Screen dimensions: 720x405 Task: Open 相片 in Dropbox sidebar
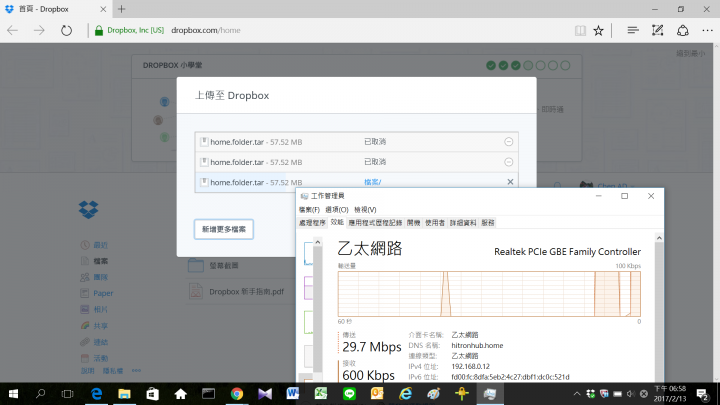[x=101, y=309]
